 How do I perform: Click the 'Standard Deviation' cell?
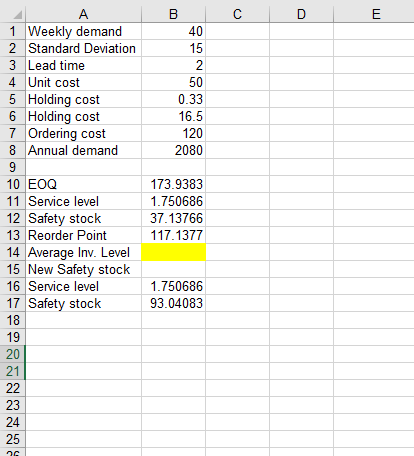(x=83, y=48)
